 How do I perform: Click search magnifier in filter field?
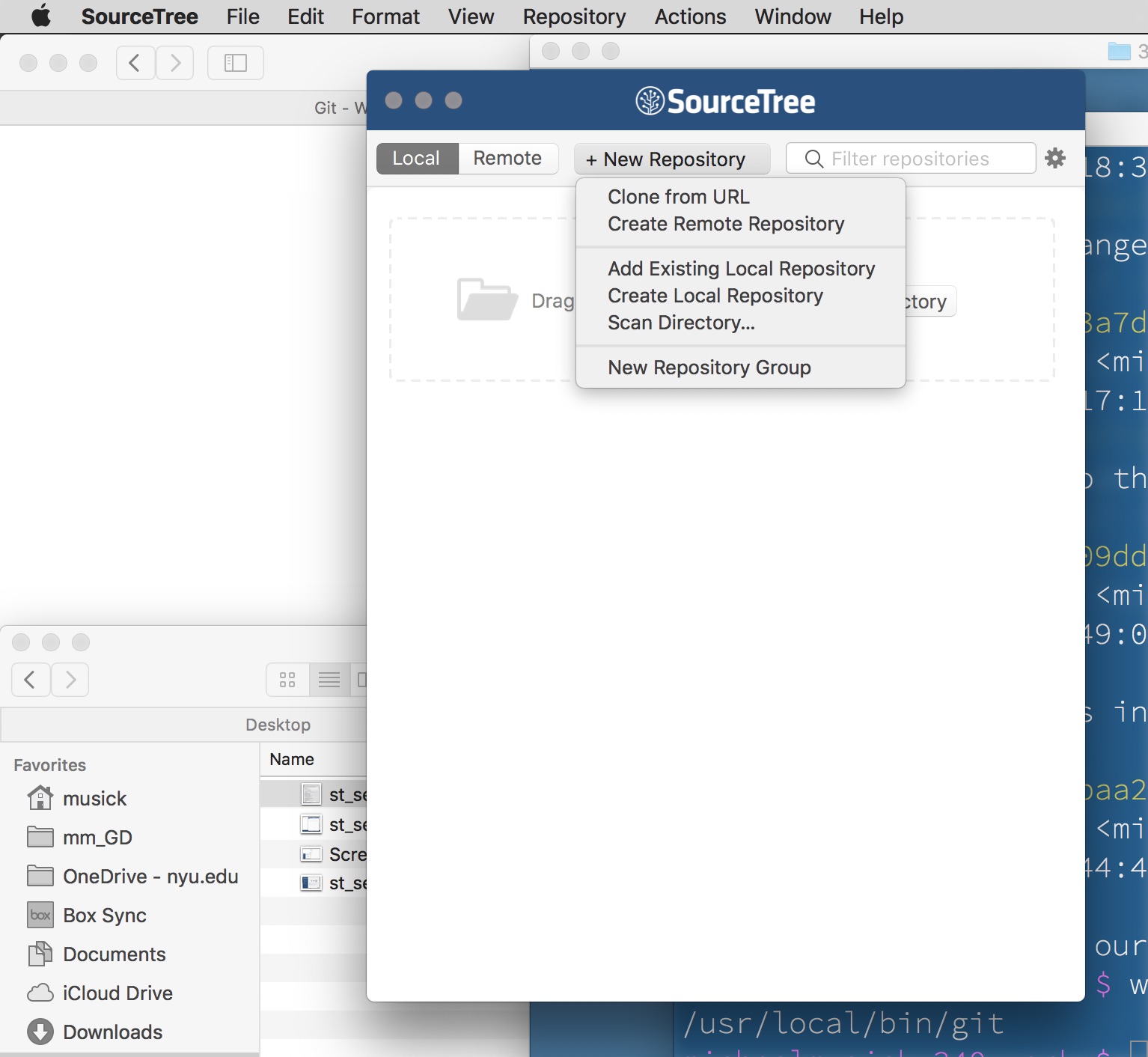pos(813,159)
